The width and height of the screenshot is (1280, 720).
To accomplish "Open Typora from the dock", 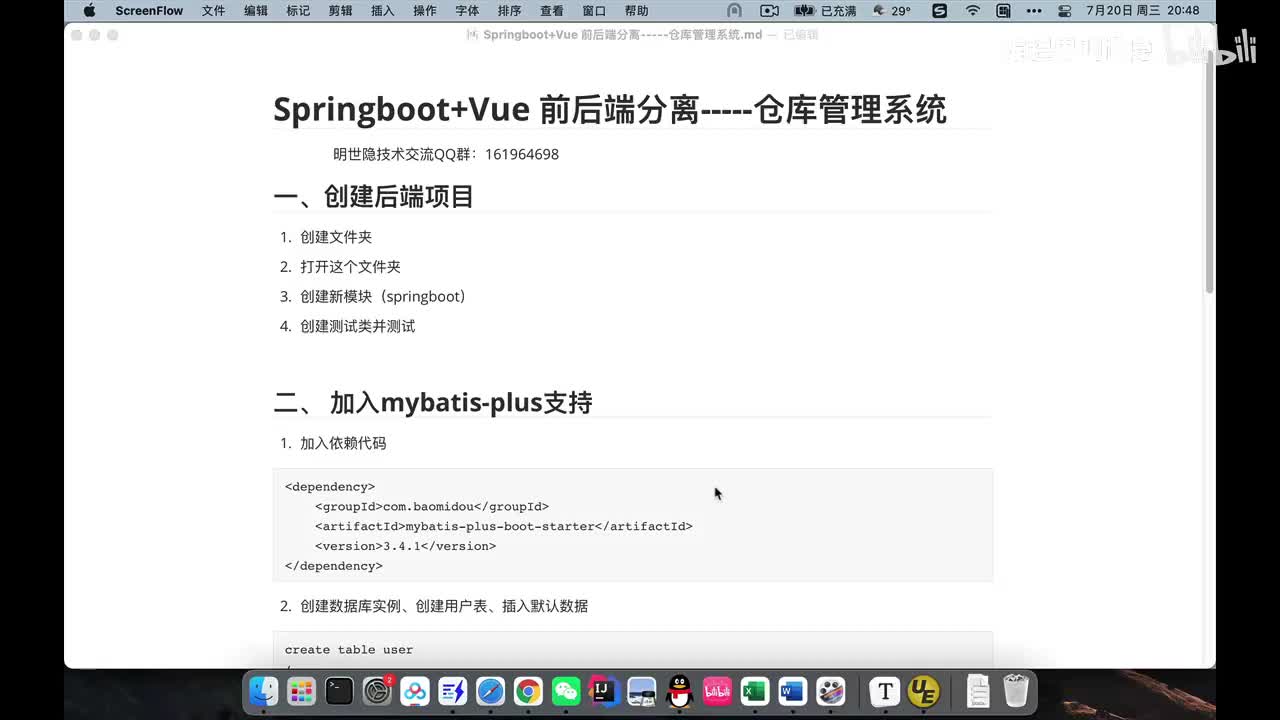I will click(884, 691).
